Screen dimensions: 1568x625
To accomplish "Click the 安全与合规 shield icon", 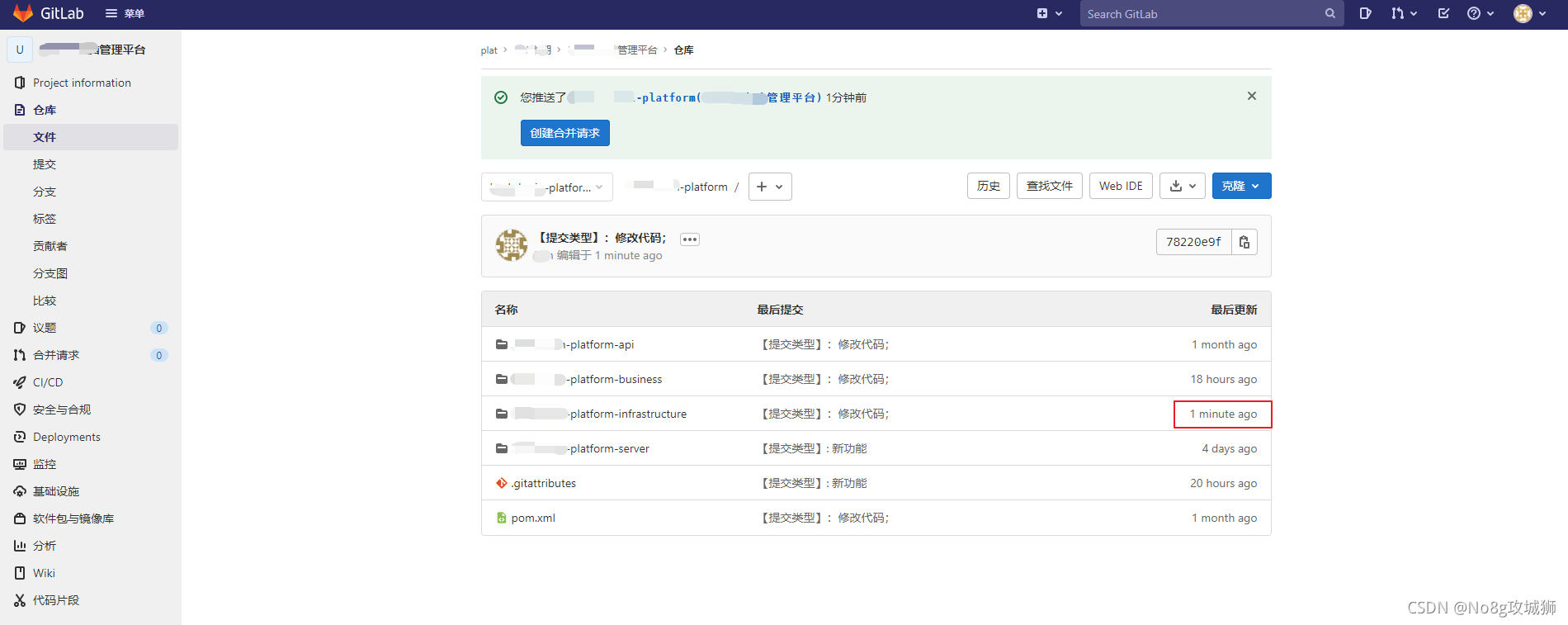I will (x=20, y=410).
